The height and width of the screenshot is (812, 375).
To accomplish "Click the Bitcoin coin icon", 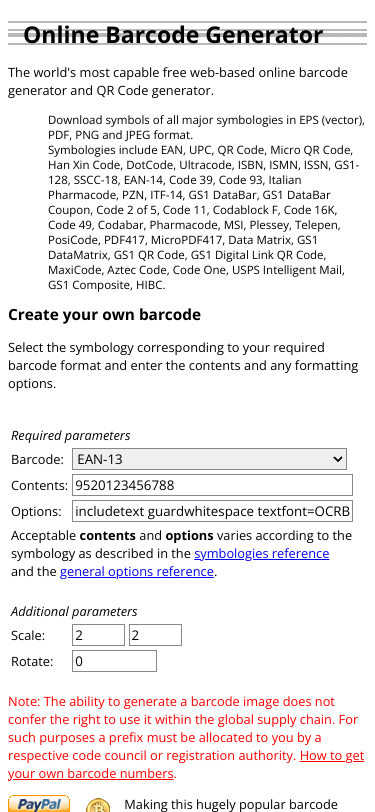I will coord(98,806).
